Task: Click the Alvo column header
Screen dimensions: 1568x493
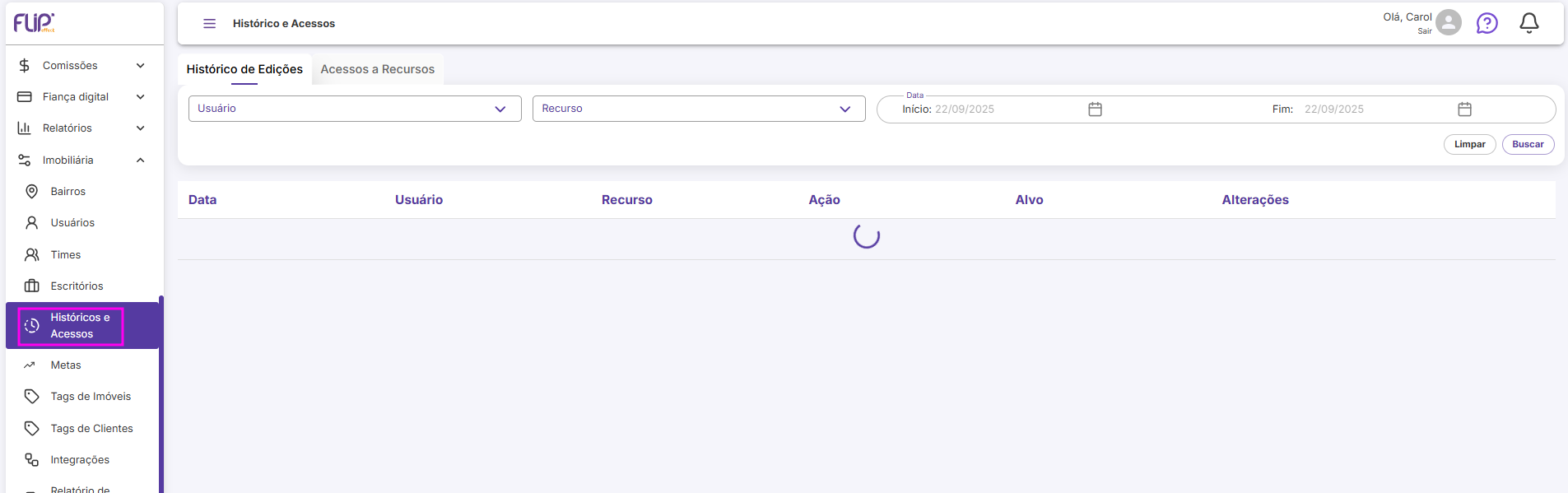Action: tap(1030, 200)
